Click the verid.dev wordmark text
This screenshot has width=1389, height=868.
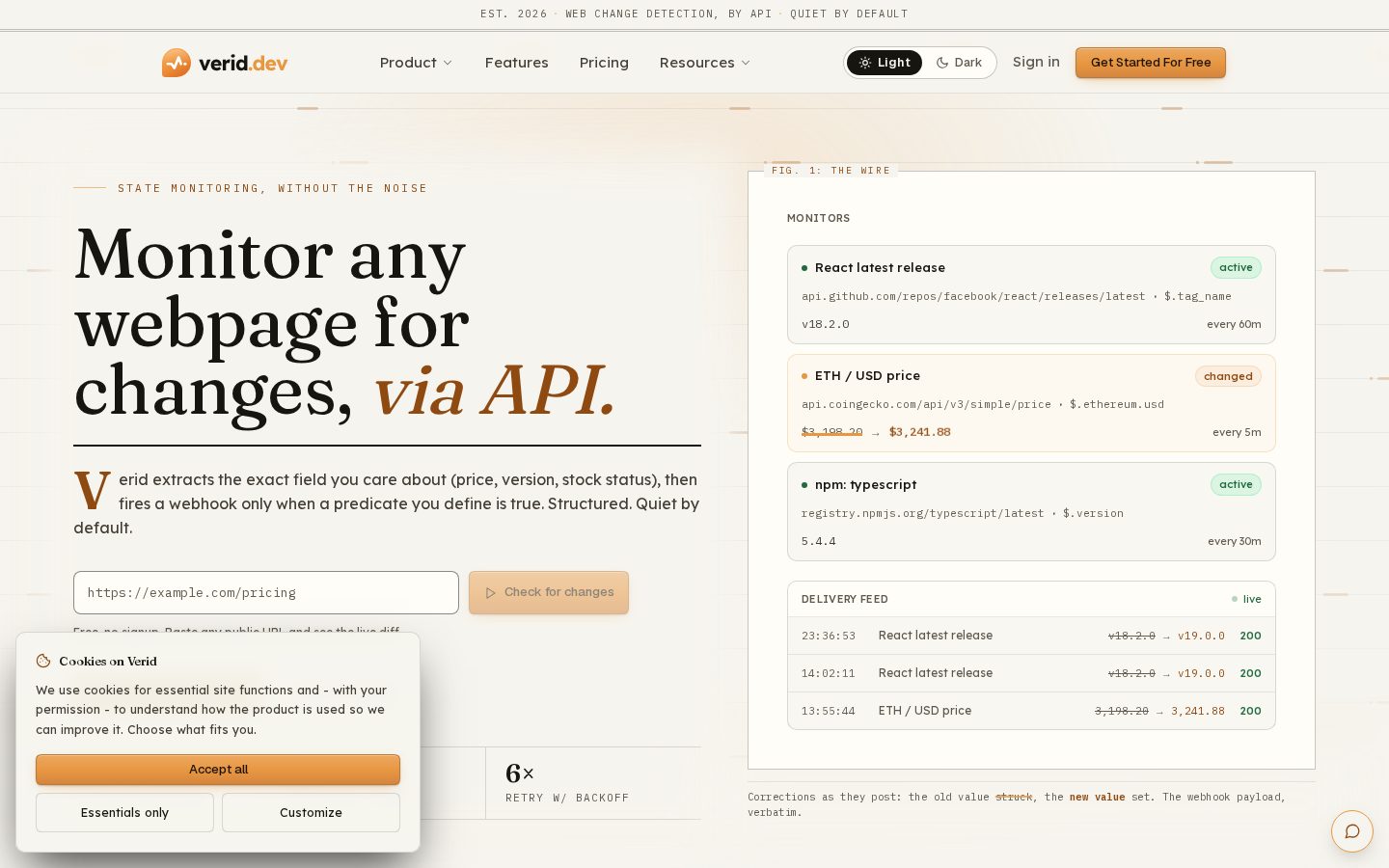[x=243, y=63]
